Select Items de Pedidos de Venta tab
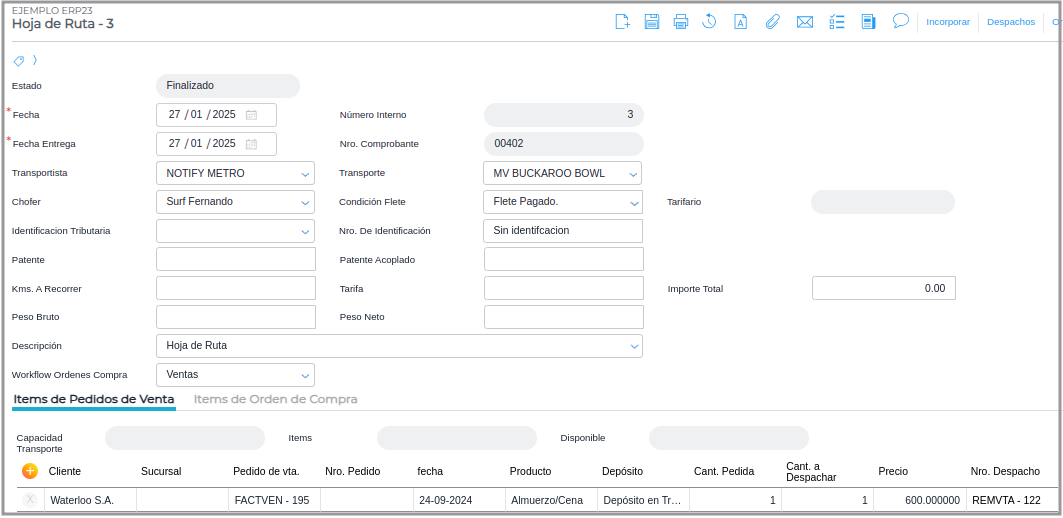The height and width of the screenshot is (518, 1063). point(94,399)
